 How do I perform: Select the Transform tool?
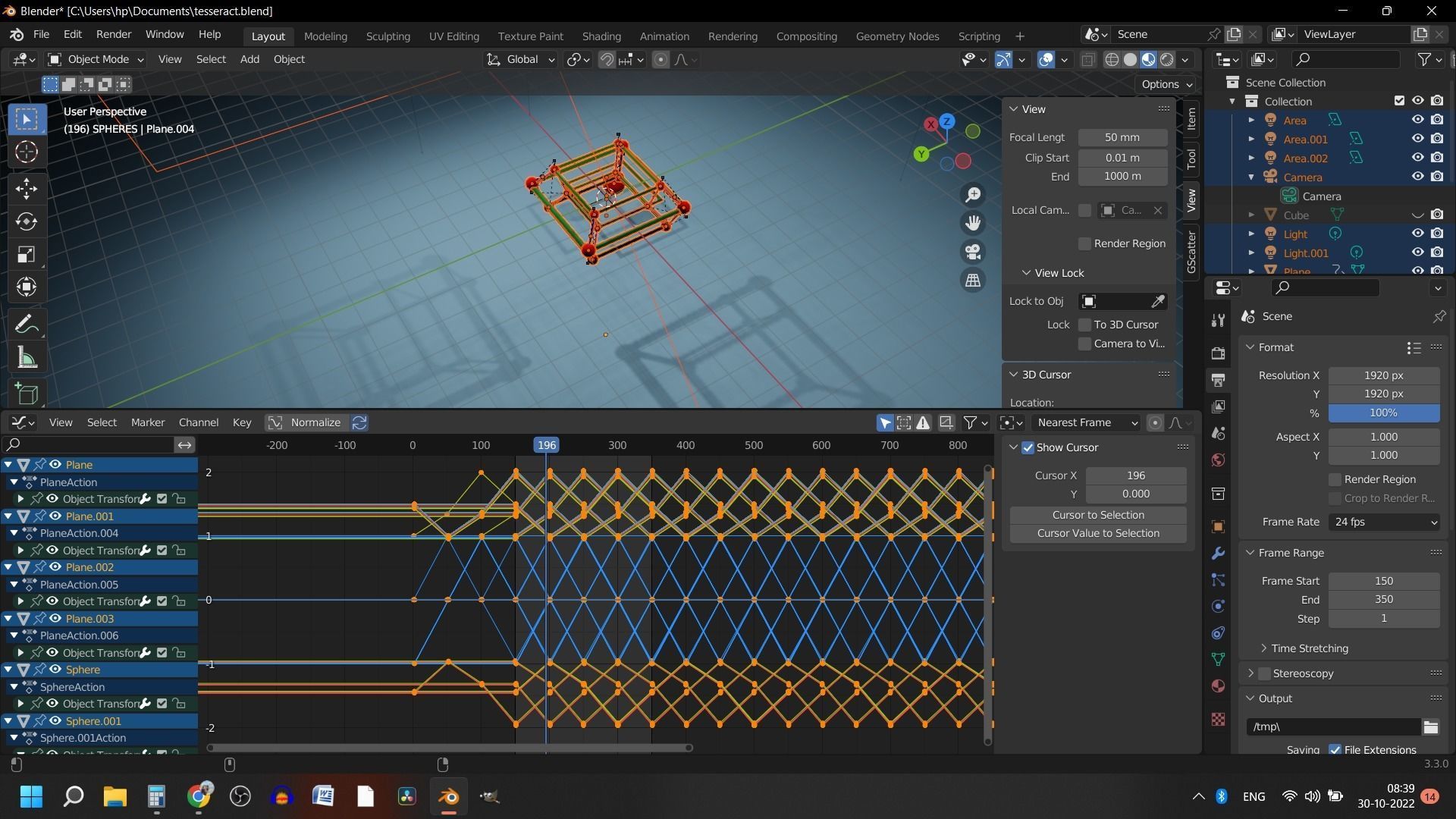pos(27,287)
